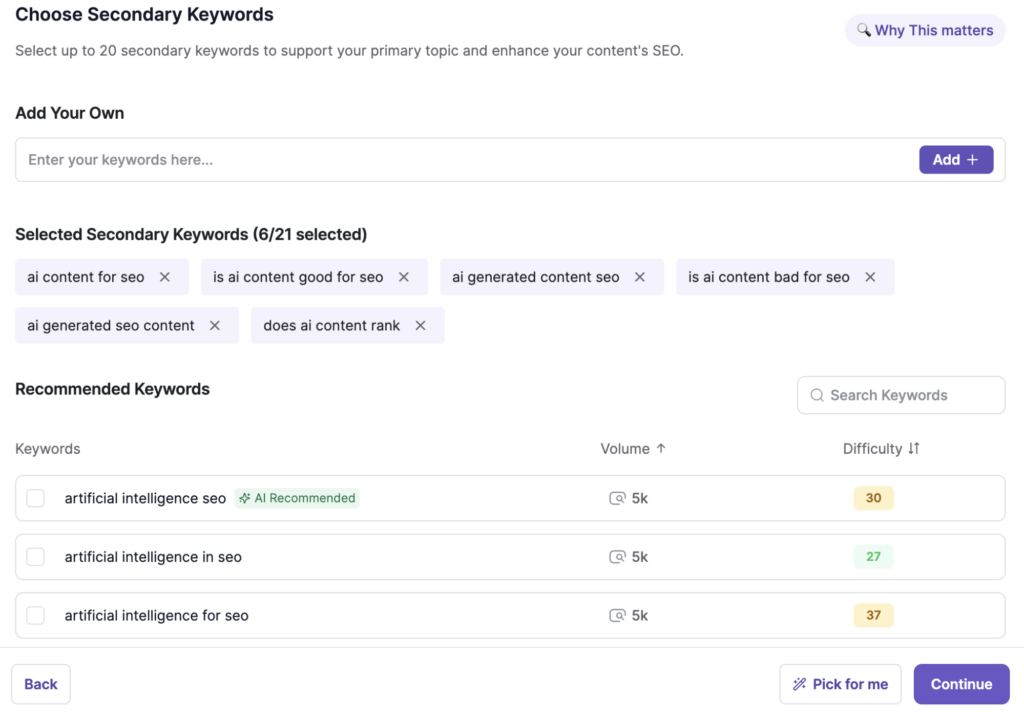1024x718 pixels.
Task: Sort keywords by the Volume column arrow
Action: (661, 449)
